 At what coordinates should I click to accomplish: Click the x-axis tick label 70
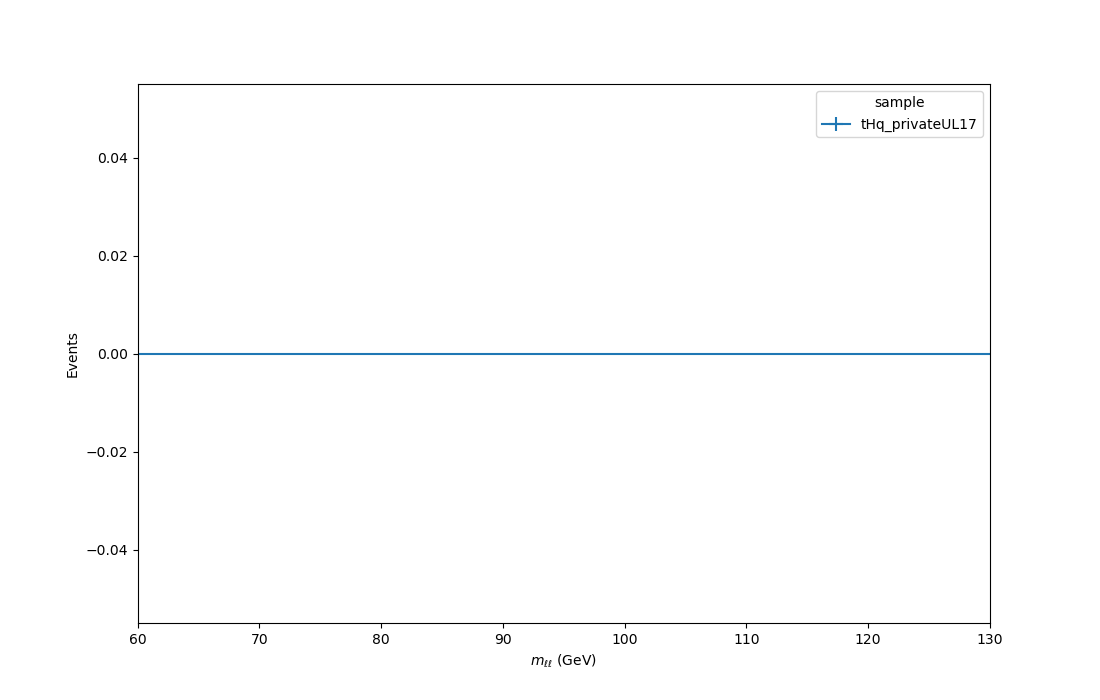point(260,640)
